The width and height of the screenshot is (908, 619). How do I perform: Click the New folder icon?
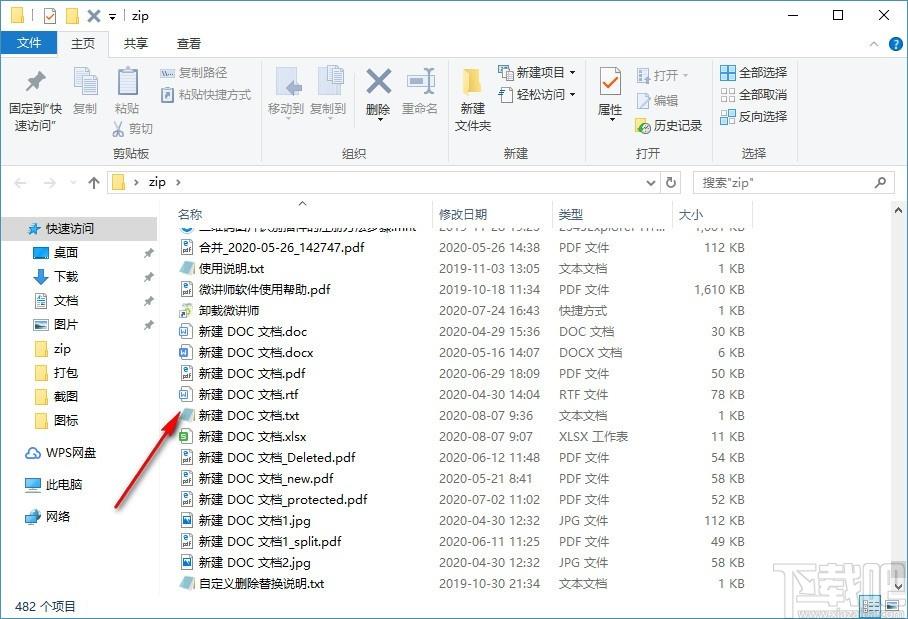click(x=472, y=82)
